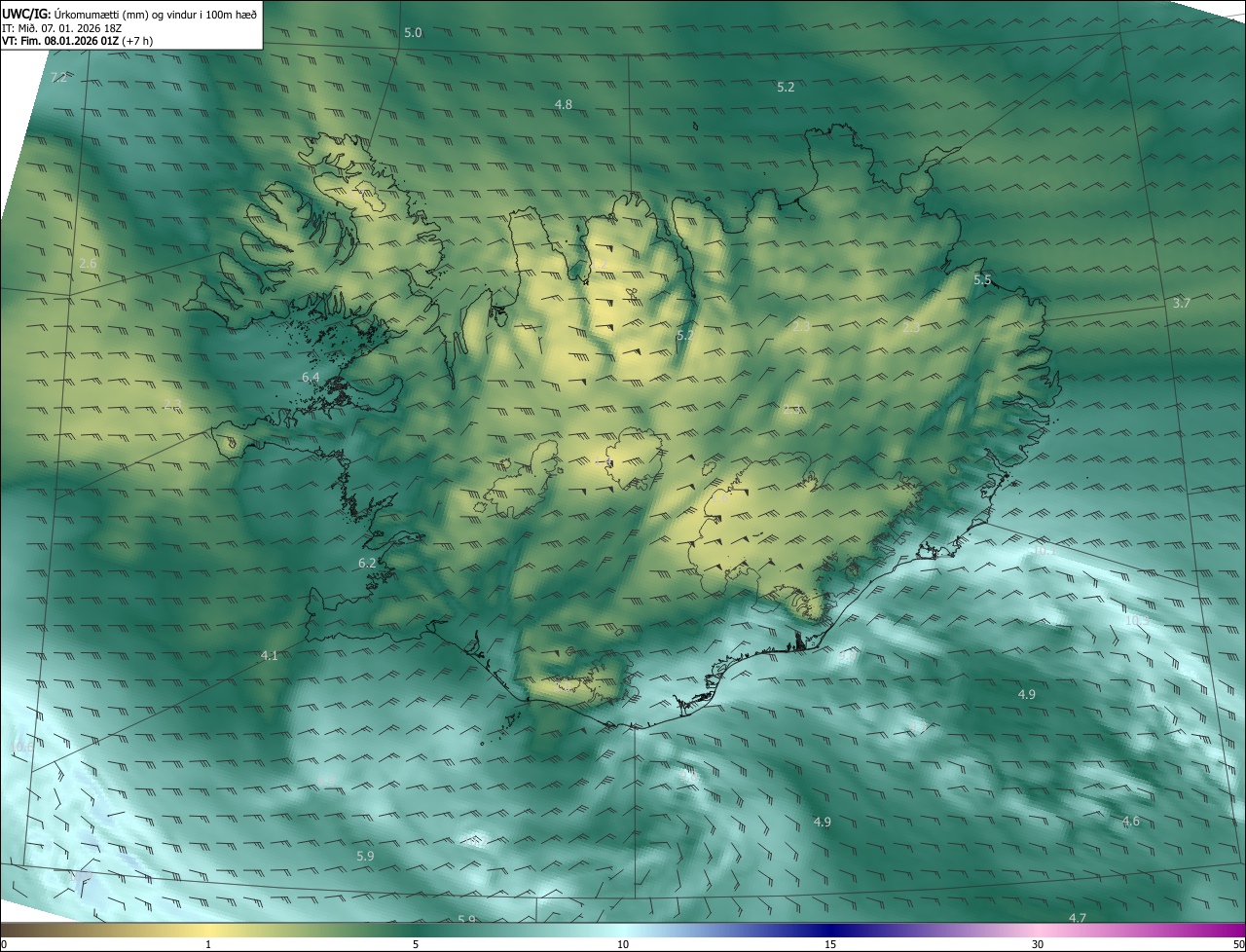Click the colorbar tick label 0
1246x952 pixels.
click(4, 945)
